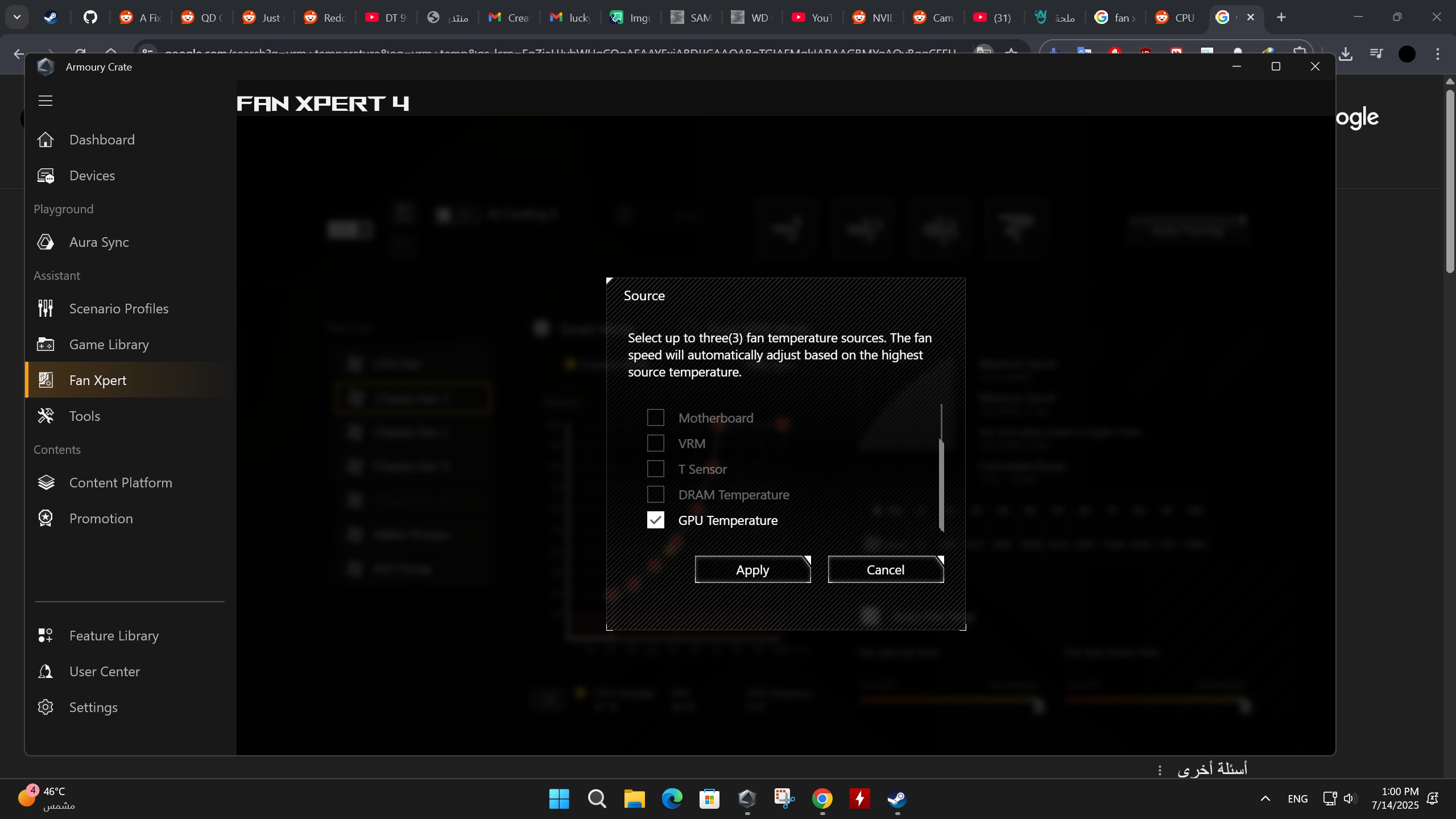Open Windows taskbar Search
This screenshot has height=819, width=1456.
pyautogui.click(x=597, y=799)
